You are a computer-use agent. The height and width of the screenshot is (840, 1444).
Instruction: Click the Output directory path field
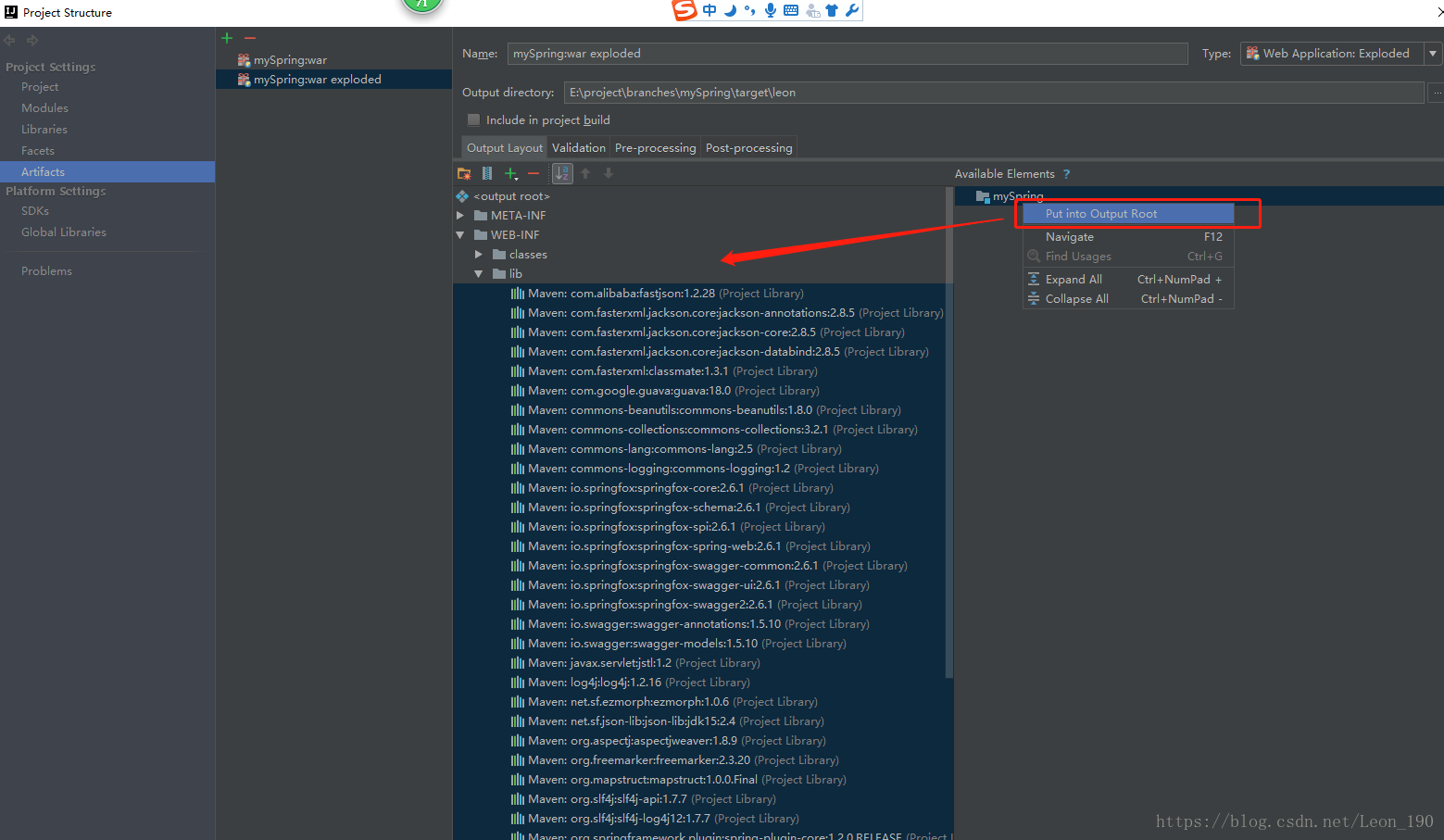pyautogui.click(x=993, y=93)
